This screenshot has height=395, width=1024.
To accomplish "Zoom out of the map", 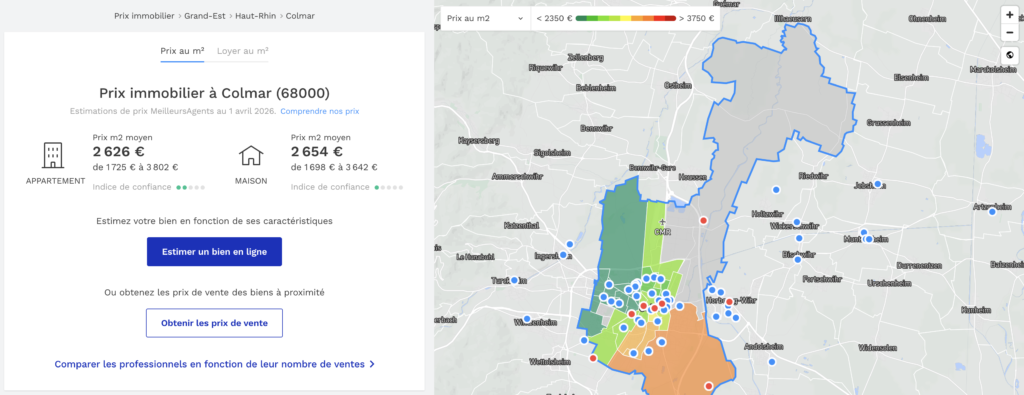I will coord(1010,32).
